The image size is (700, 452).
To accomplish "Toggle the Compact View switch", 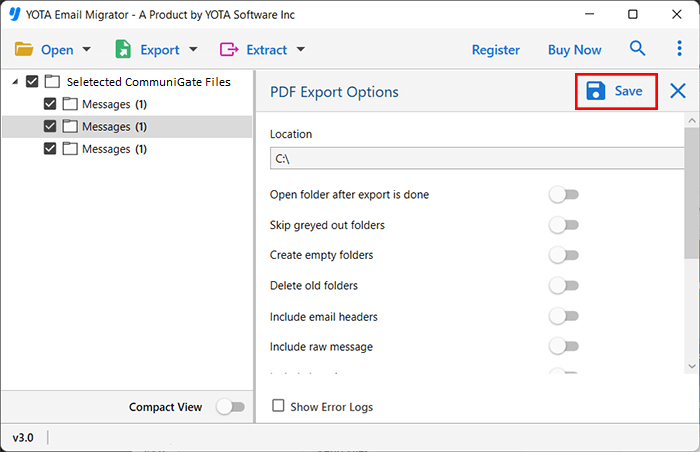I will coord(230,407).
